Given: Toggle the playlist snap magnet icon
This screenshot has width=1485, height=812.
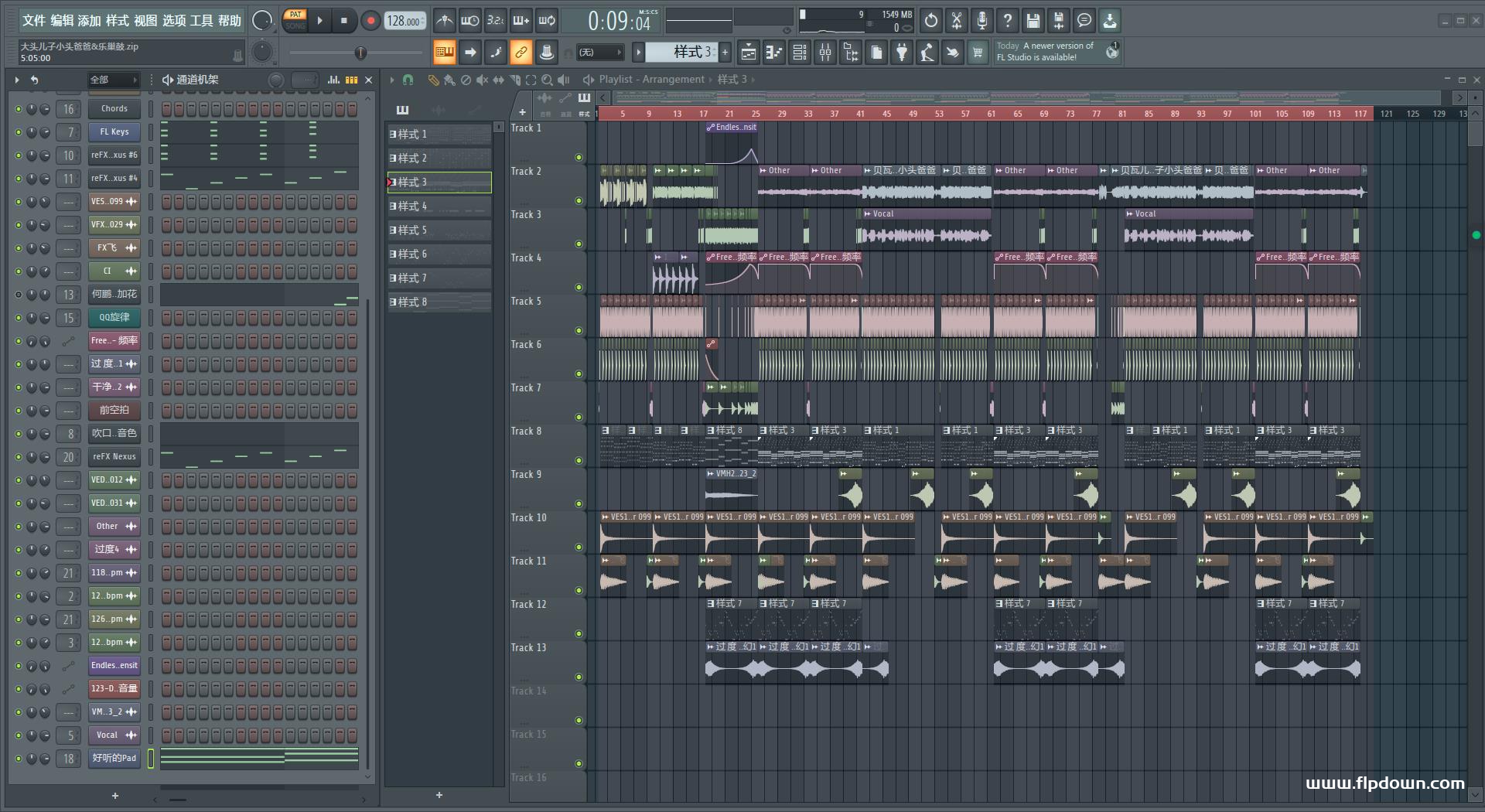Looking at the screenshot, I should pyautogui.click(x=408, y=80).
